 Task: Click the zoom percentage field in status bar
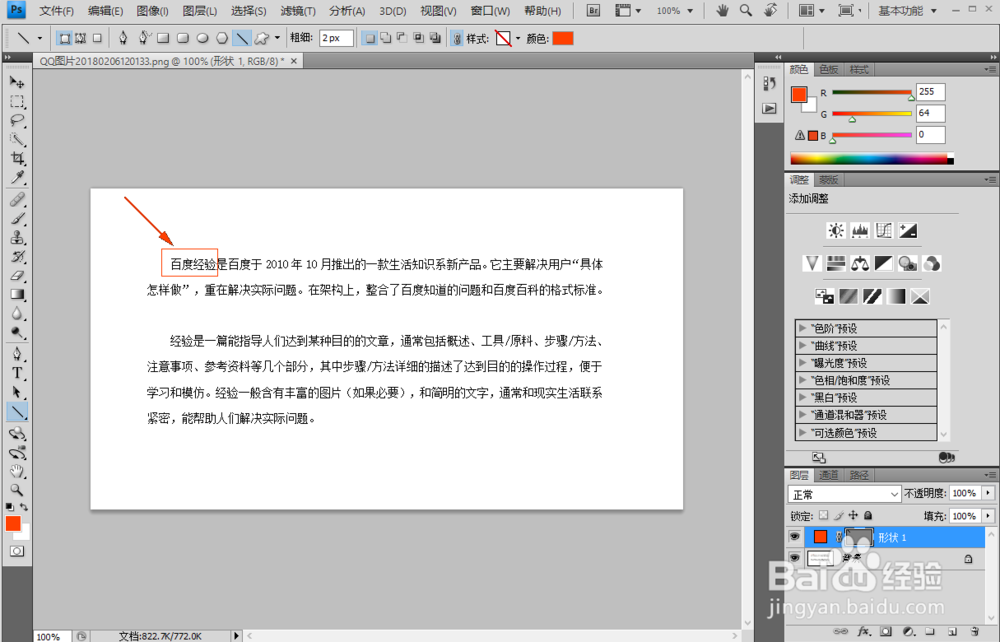click(50, 636)
